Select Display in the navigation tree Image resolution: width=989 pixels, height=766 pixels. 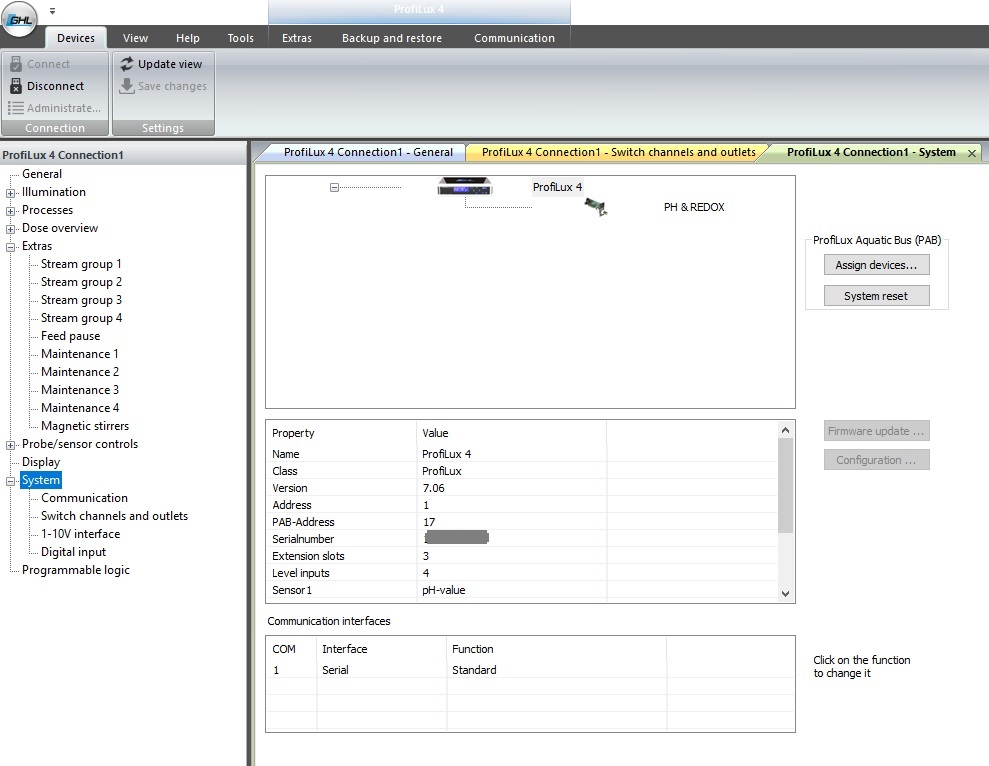click(41, 462)
